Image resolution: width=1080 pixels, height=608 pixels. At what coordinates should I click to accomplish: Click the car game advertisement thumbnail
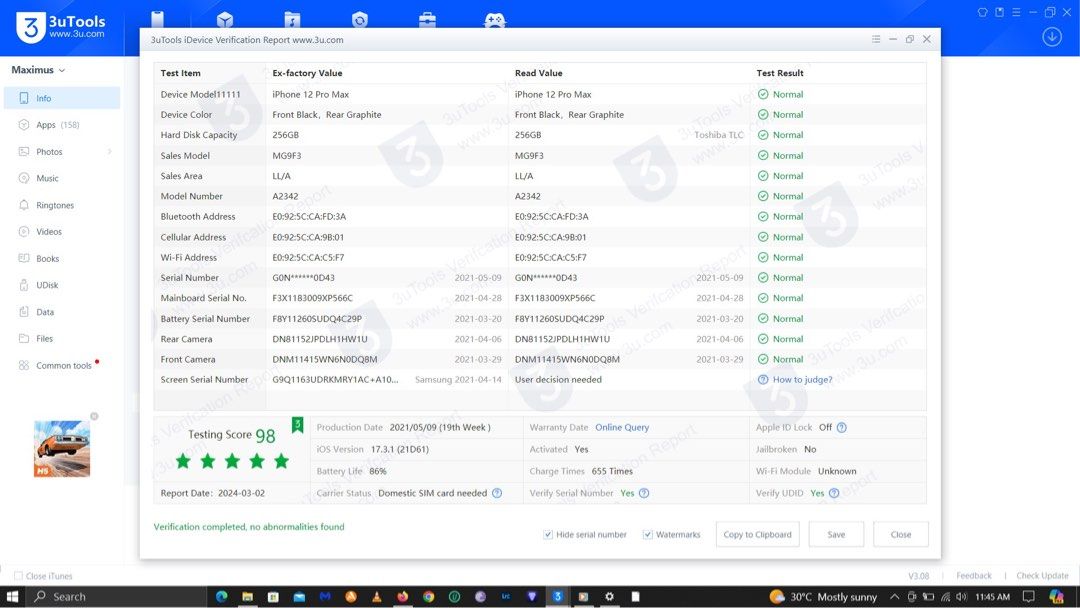point(62,448)
